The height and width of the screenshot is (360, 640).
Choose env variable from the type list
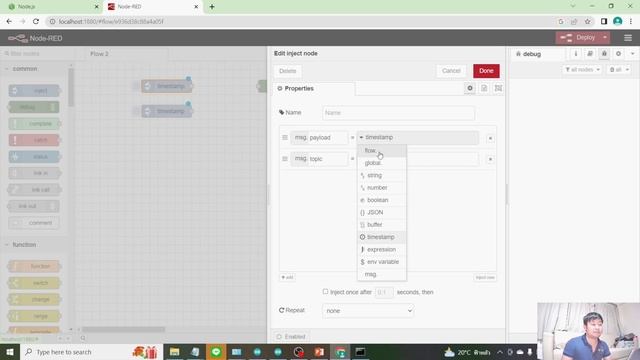pos(382,262)
